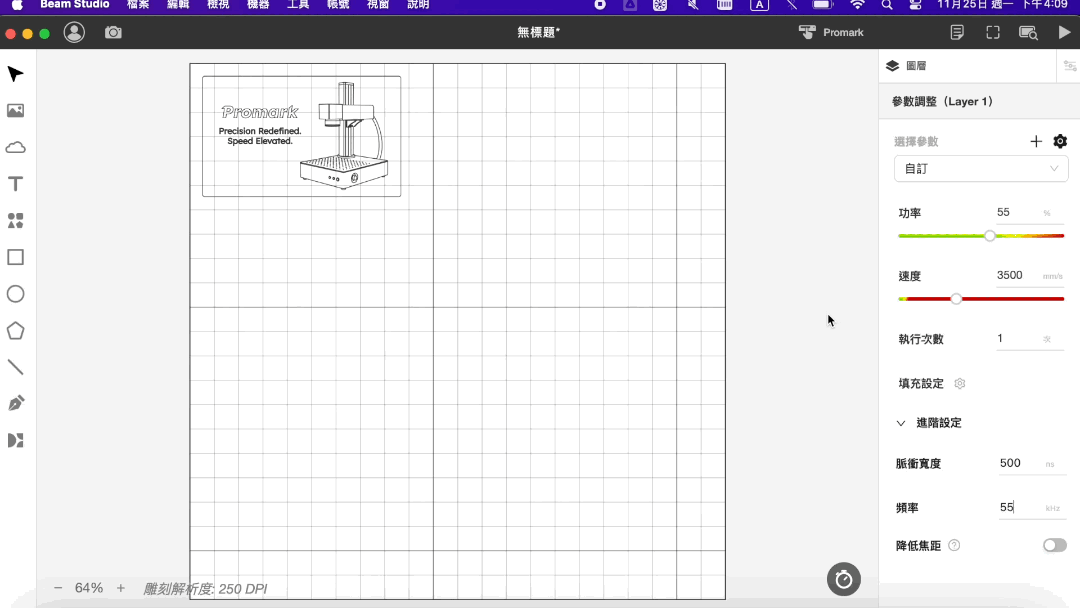Adjust the 功率 power slider handle

pos(990,235)
